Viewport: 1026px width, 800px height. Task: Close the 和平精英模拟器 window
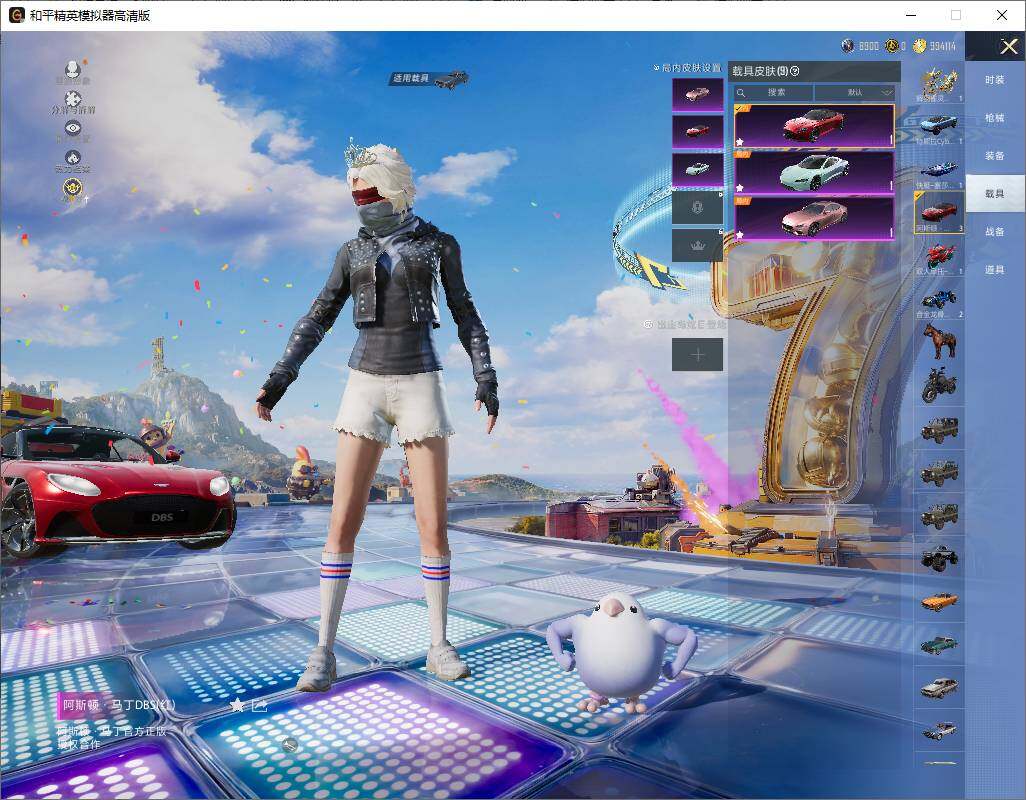coord(1002,15)
